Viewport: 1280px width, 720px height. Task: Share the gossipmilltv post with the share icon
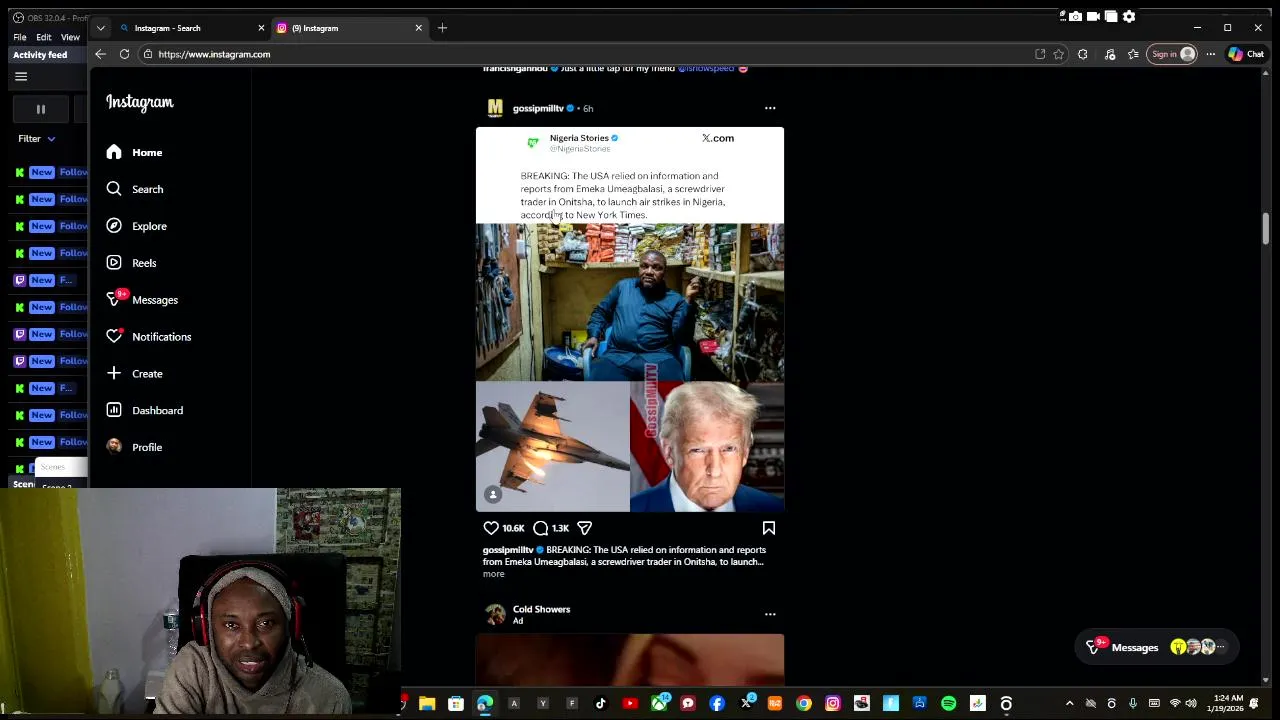click(x=585, y=528)
